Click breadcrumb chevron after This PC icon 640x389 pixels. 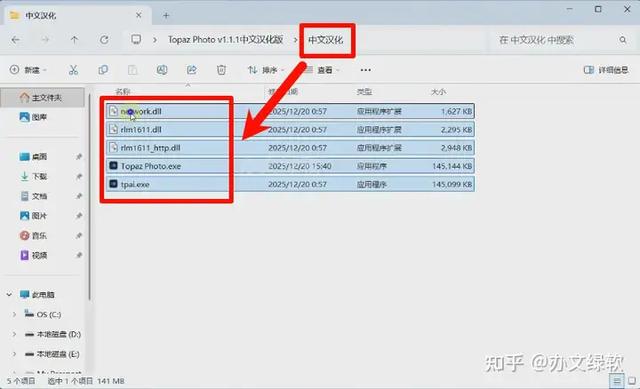click(155, 40)
